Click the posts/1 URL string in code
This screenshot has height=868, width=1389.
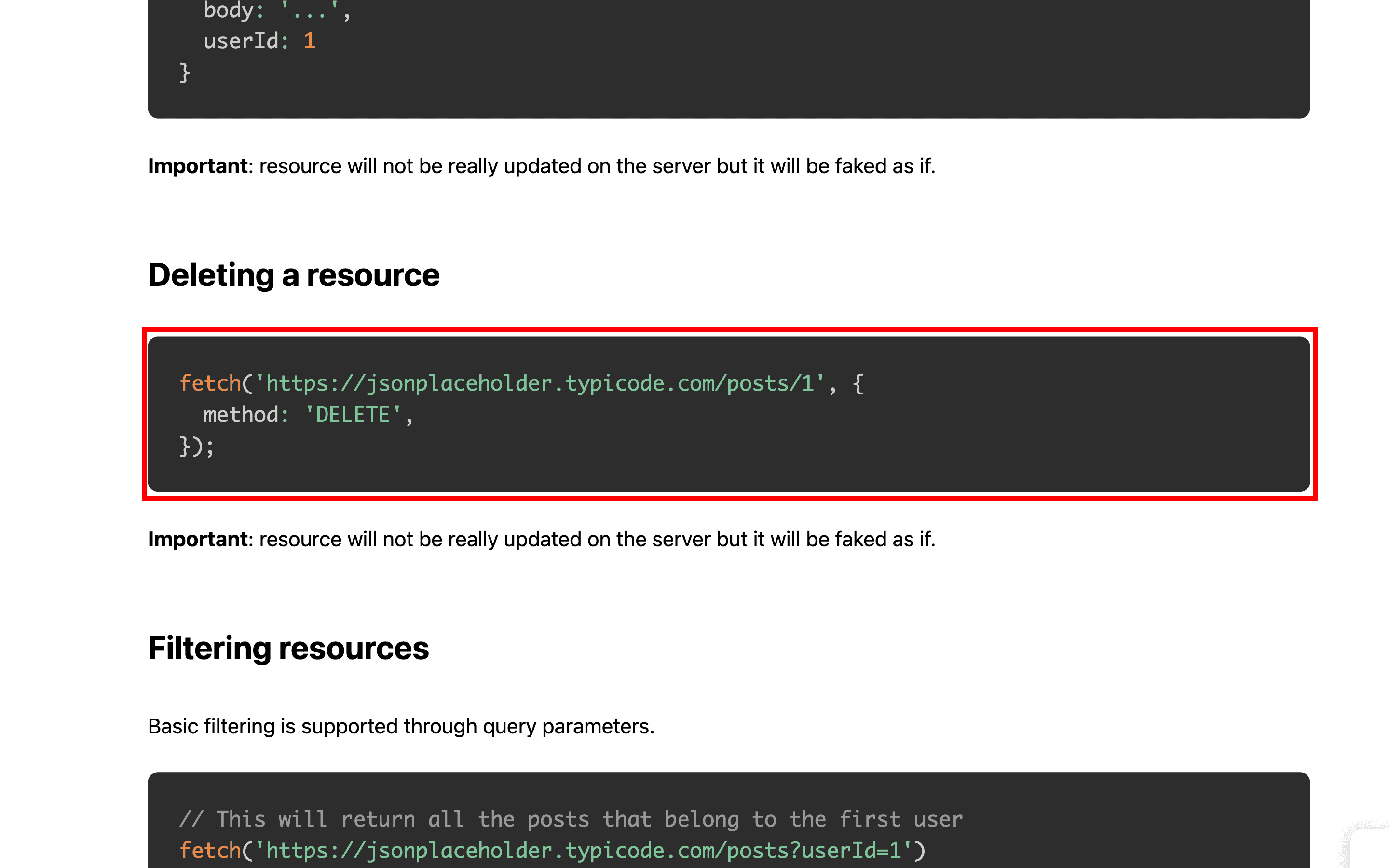[x=540, y=383]
